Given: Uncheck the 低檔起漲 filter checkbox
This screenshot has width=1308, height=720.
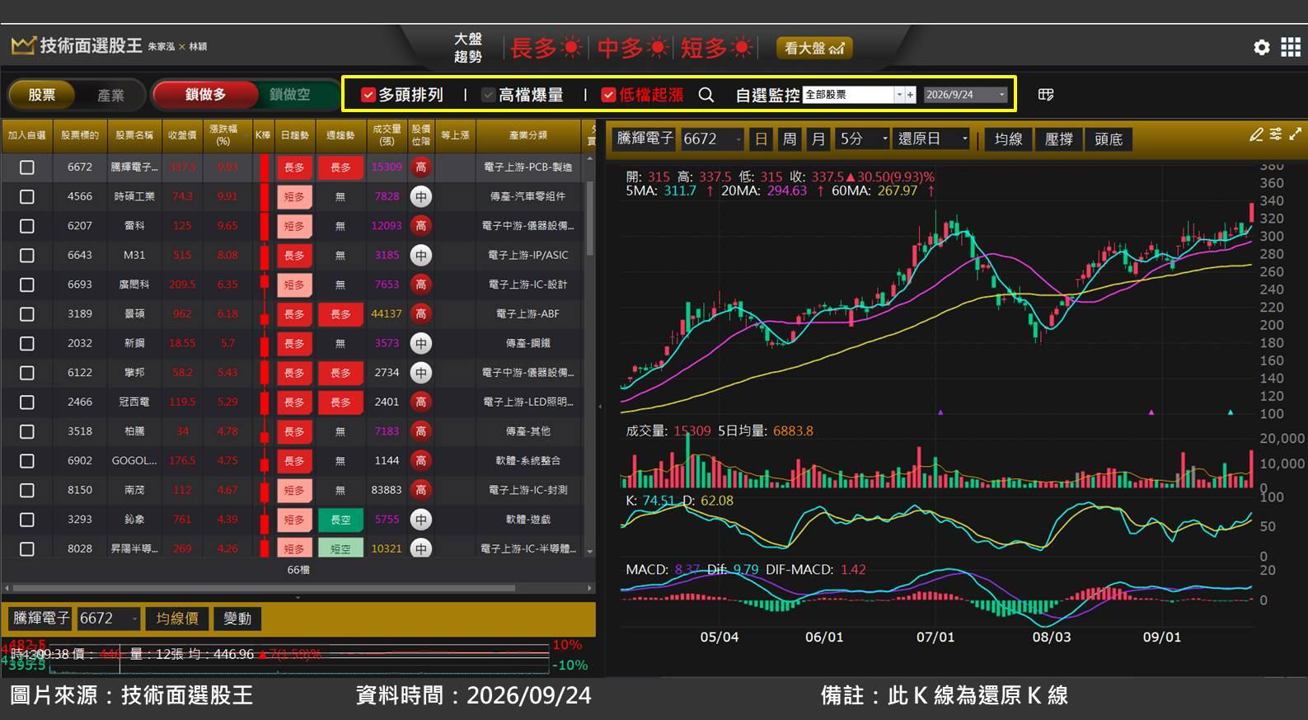Looking at the screenshot, I should 608,95.
